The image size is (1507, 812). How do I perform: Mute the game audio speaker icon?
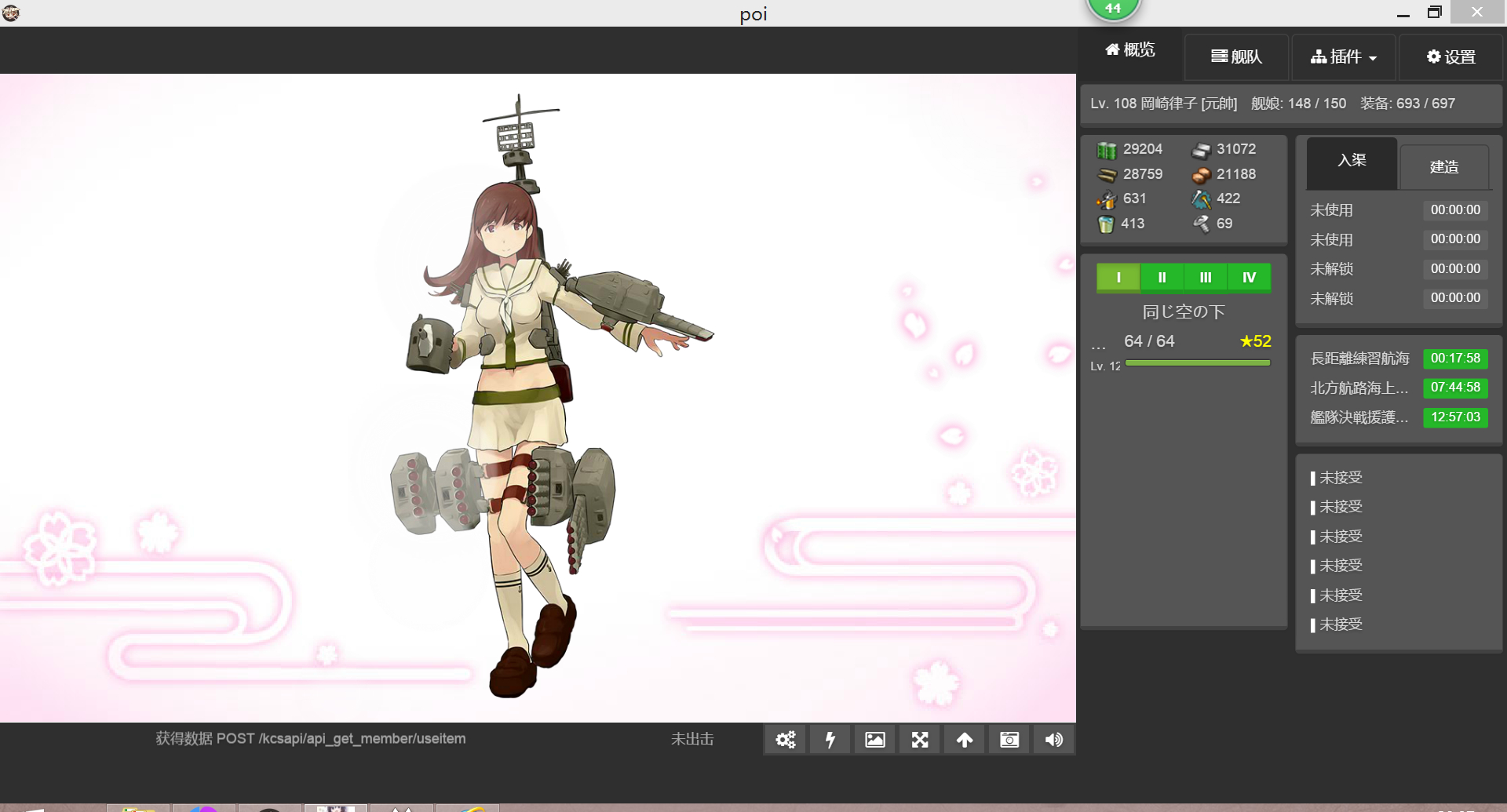pyautogui.click(x=1054, y=739)
